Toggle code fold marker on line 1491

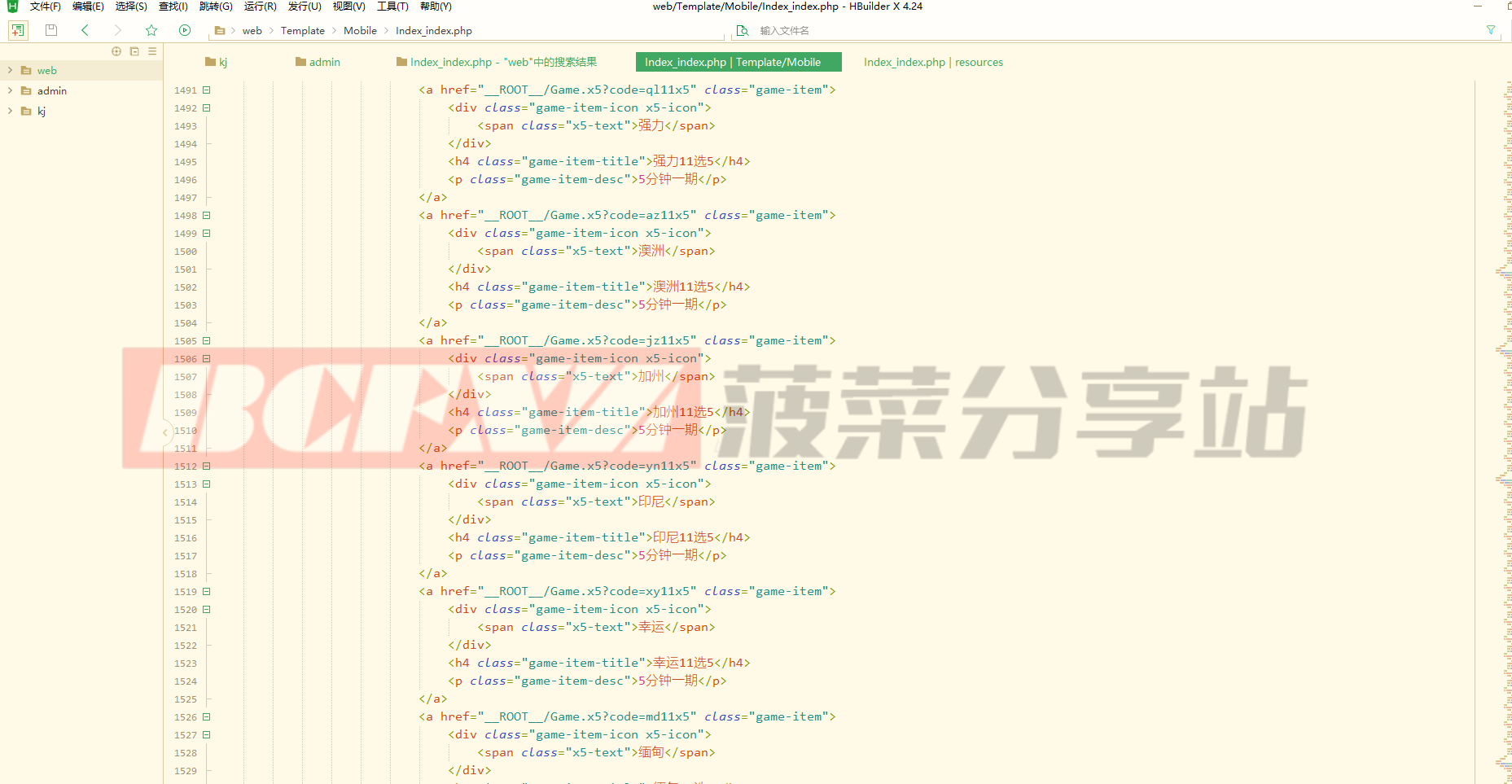pos(207,90)
